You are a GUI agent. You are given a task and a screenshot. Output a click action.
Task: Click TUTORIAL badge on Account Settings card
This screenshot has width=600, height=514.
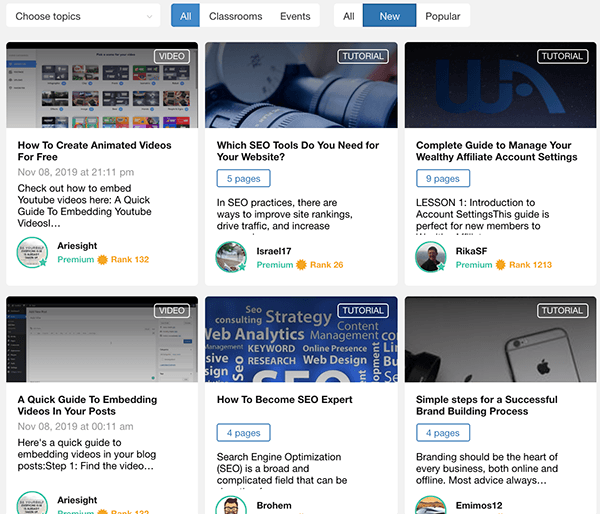point(562,56)
